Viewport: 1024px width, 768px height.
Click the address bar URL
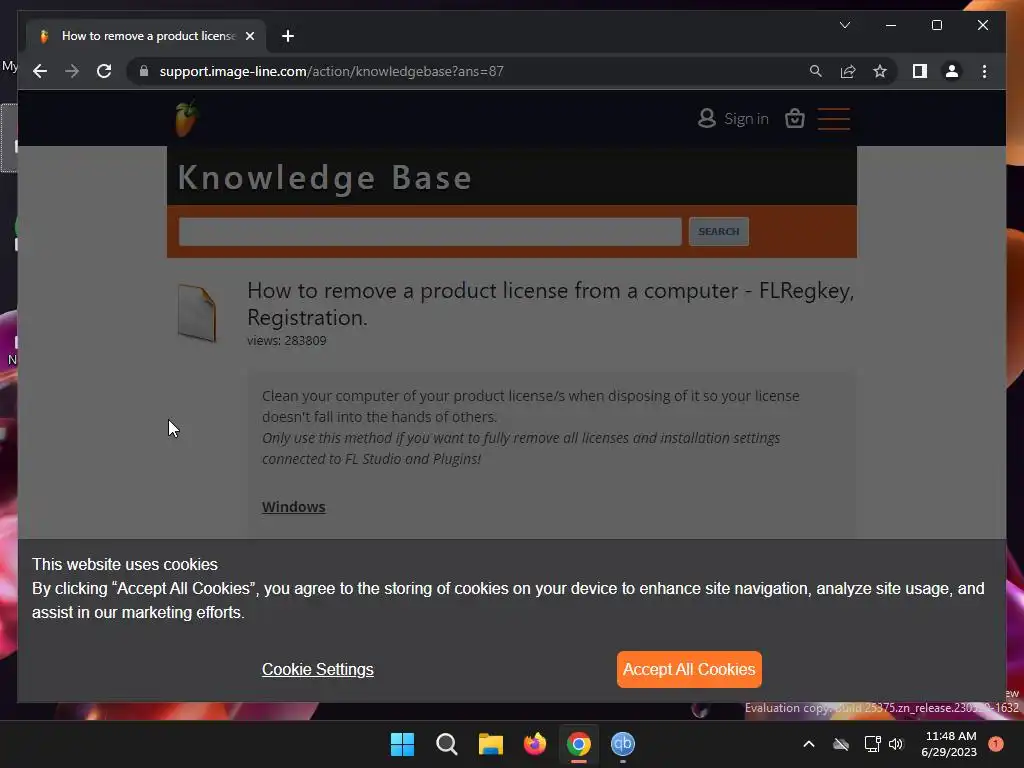click(332, 71)
